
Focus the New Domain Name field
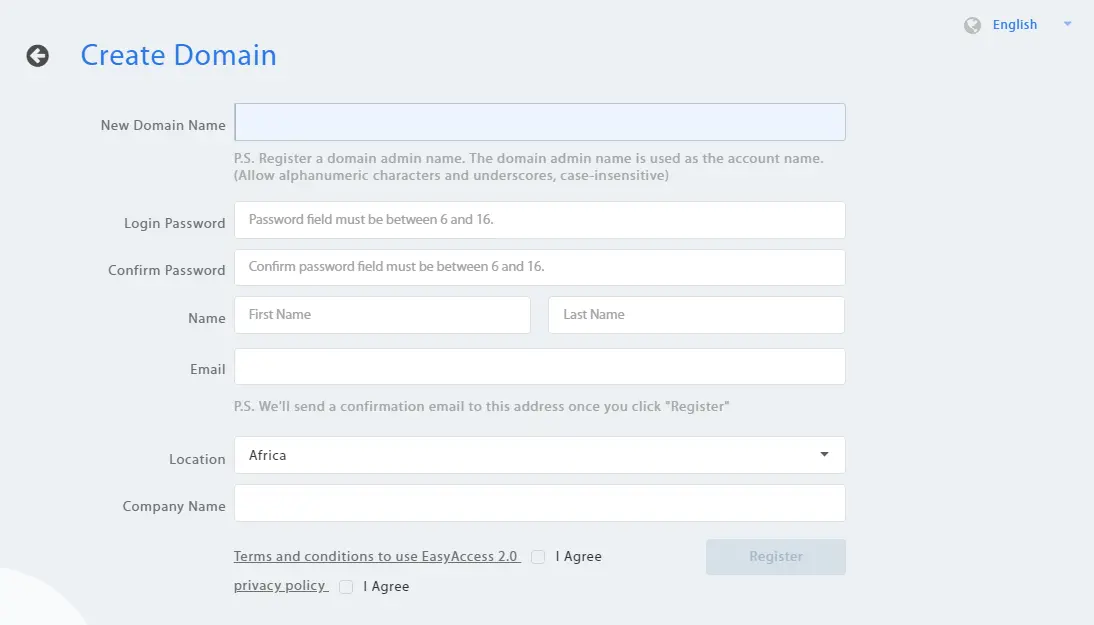pos(539,122)
